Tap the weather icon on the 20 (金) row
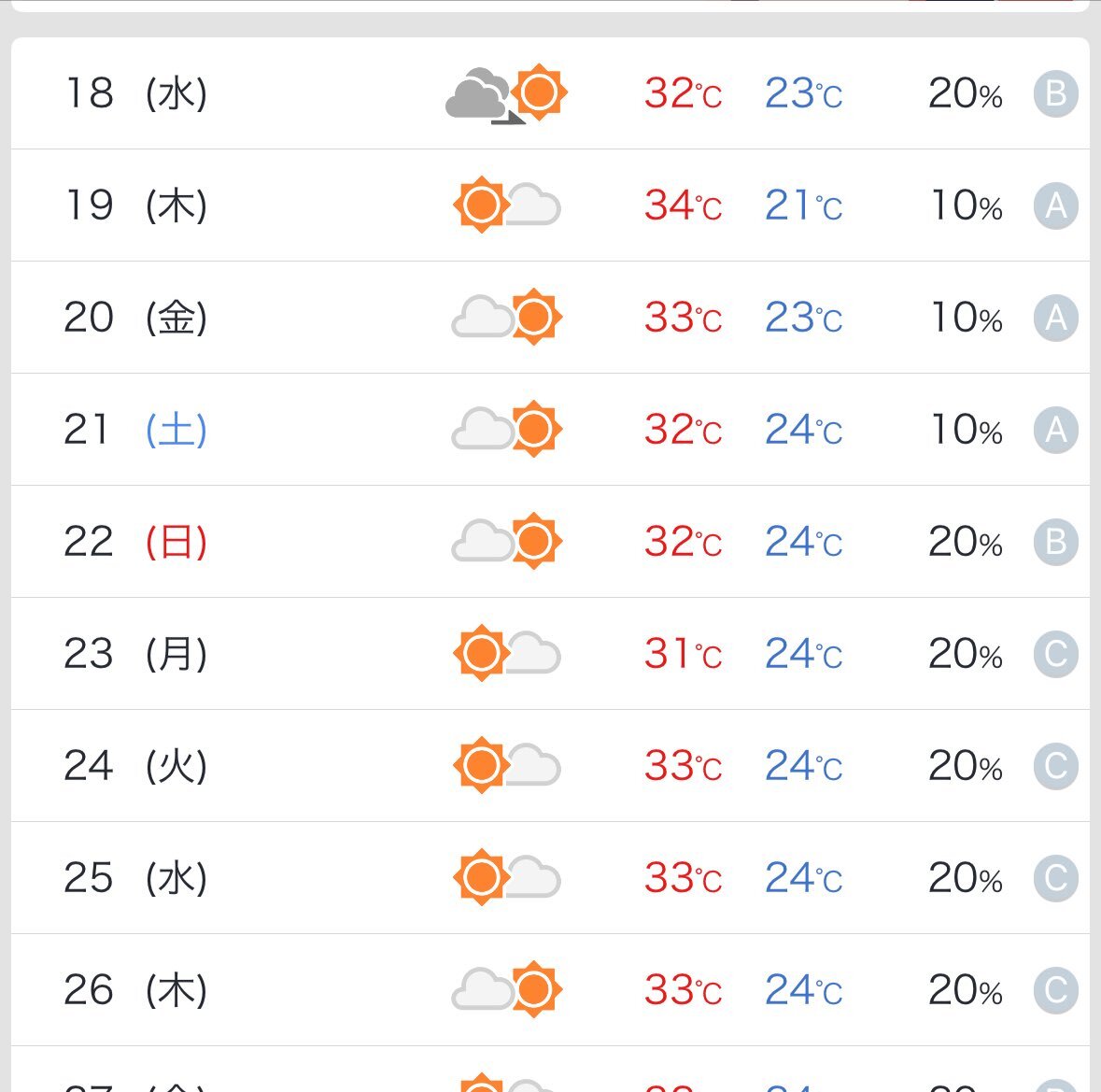This screenshot has height=1092, width=1101. click(506, 317)
